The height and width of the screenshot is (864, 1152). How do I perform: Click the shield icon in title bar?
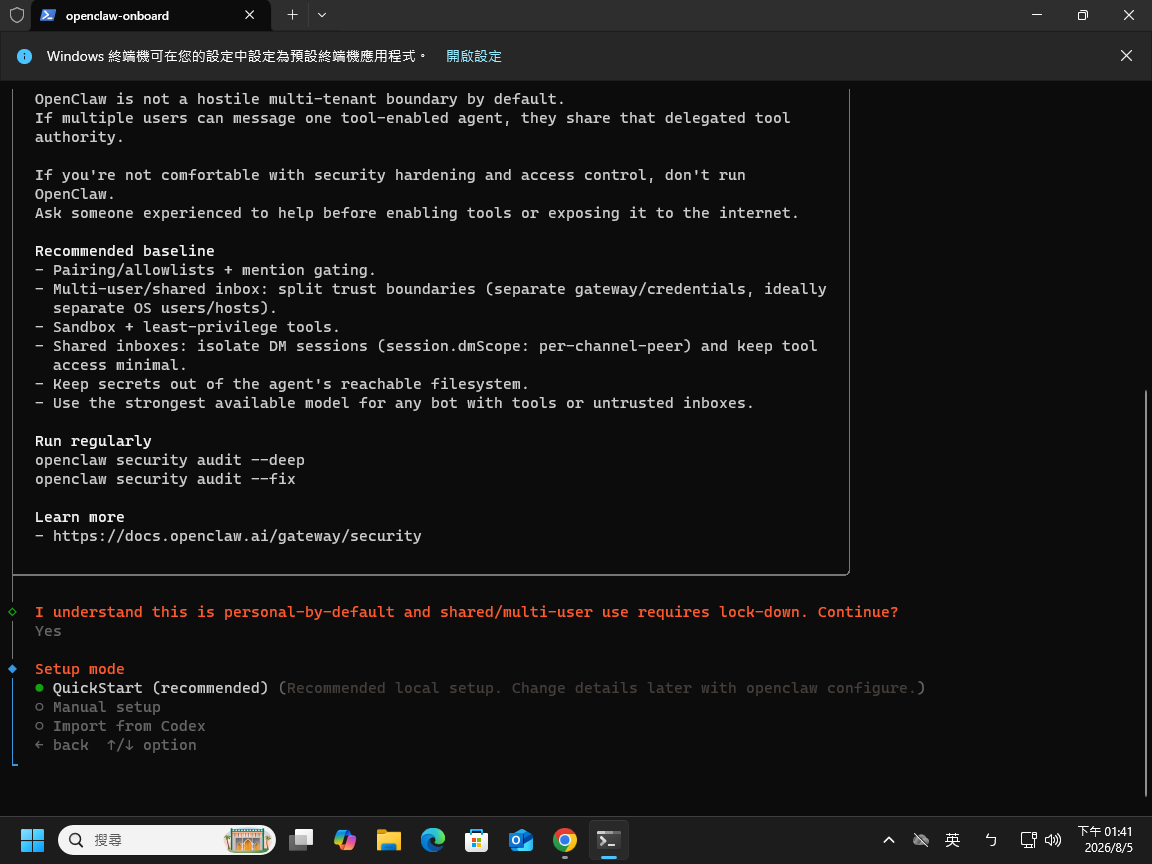pos(16,15)
